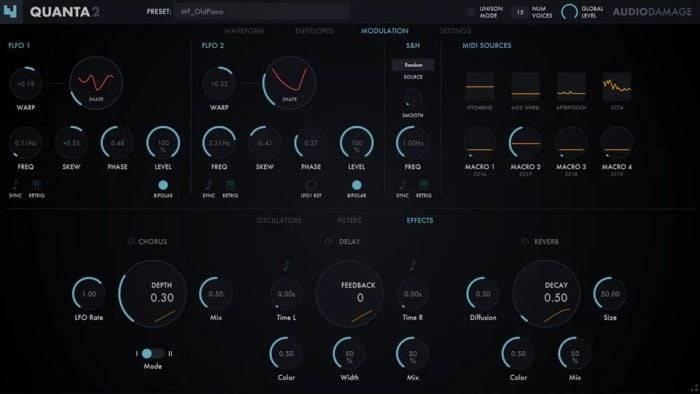
Task: Click the FLFO 1 Warp knob
Action: [x=25, y=83]
